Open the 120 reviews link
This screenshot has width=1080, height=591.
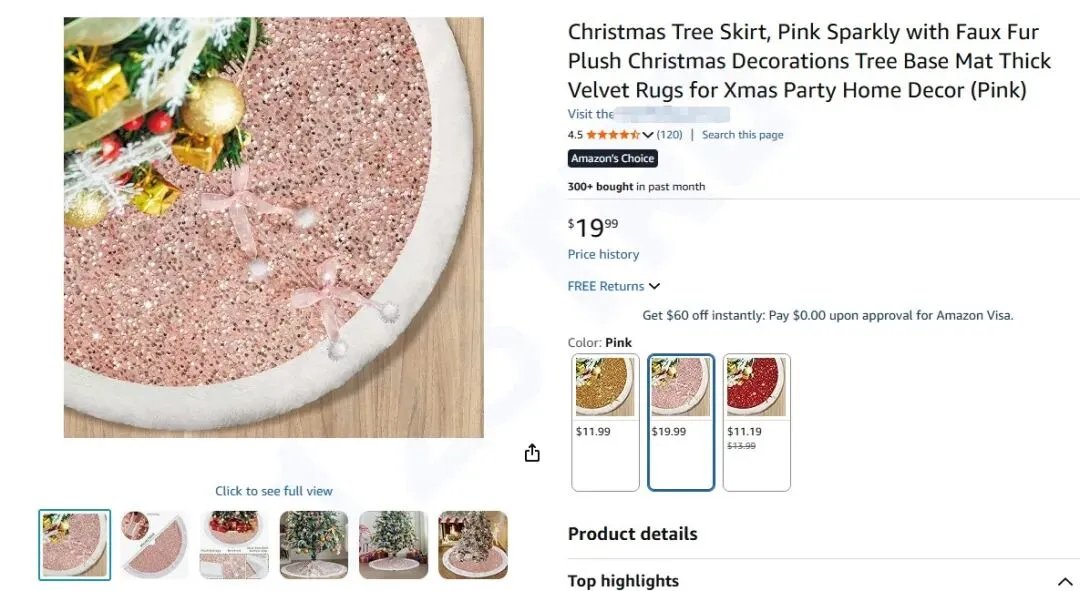669,135
